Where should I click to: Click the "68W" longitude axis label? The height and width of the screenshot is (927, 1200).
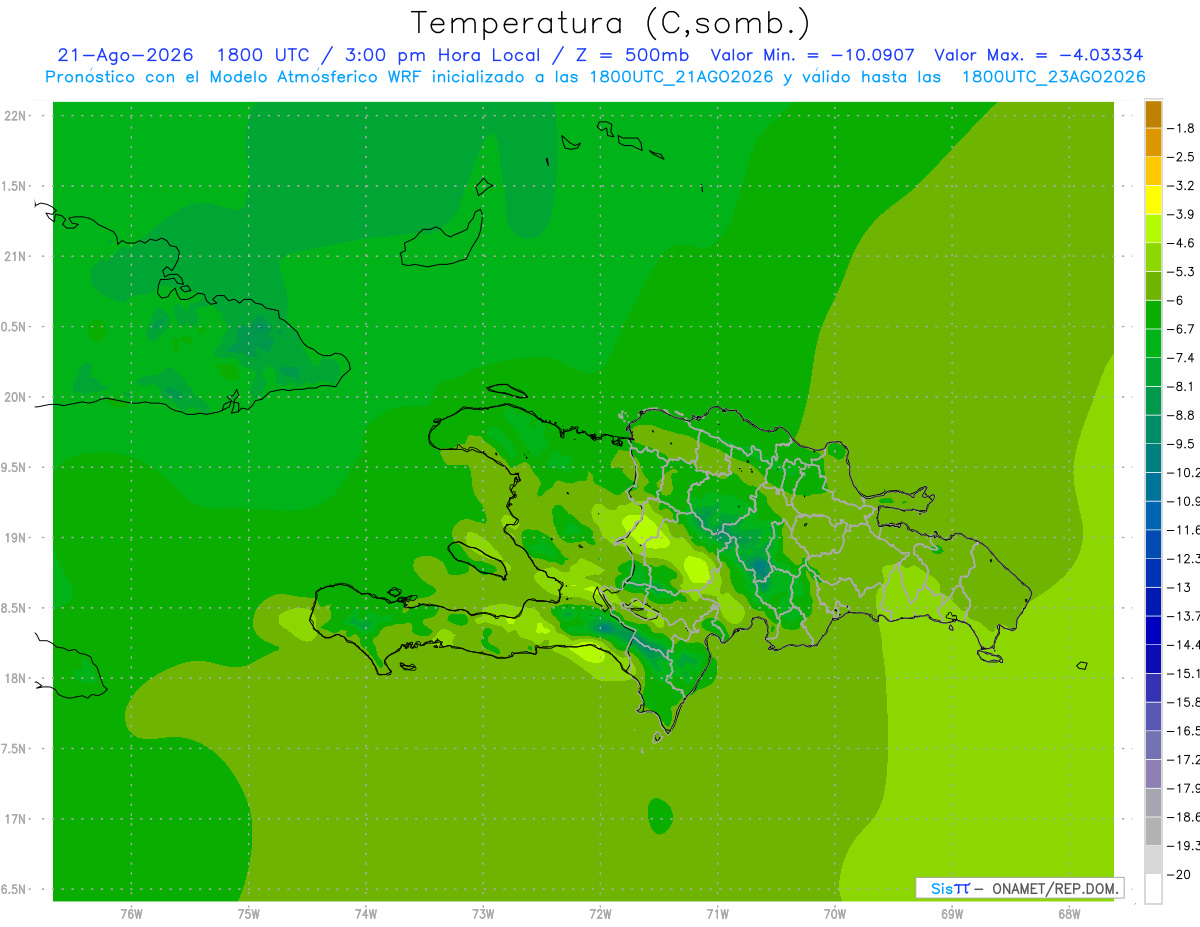coord(1069,913)
